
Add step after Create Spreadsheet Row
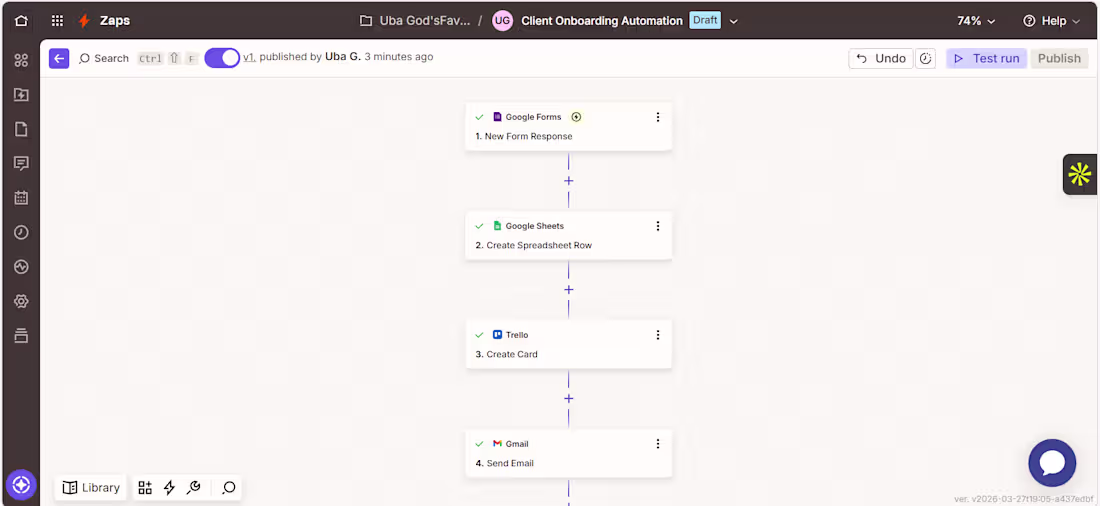(x=568, y=290)
